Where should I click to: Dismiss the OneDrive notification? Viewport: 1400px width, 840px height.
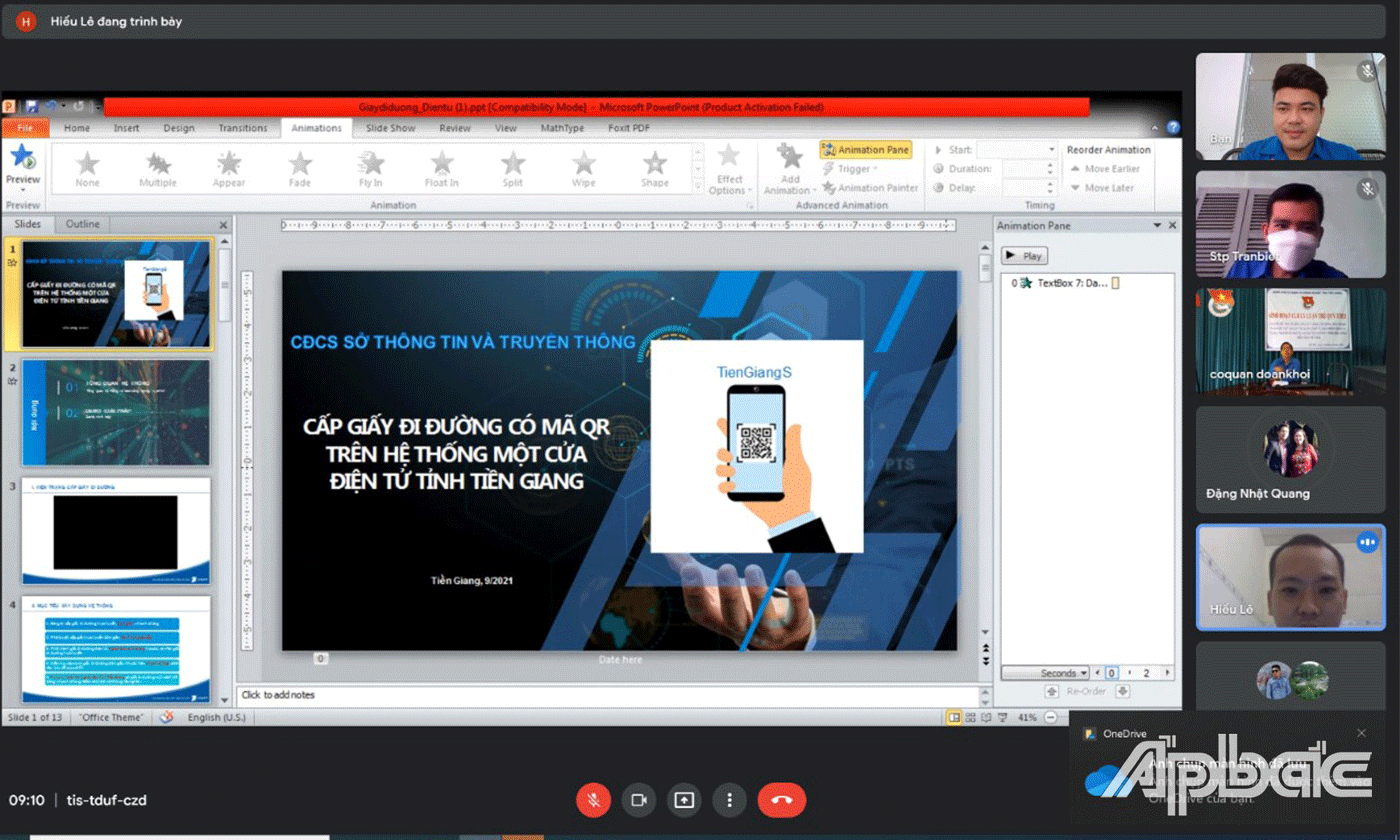tap(1361, 733)
